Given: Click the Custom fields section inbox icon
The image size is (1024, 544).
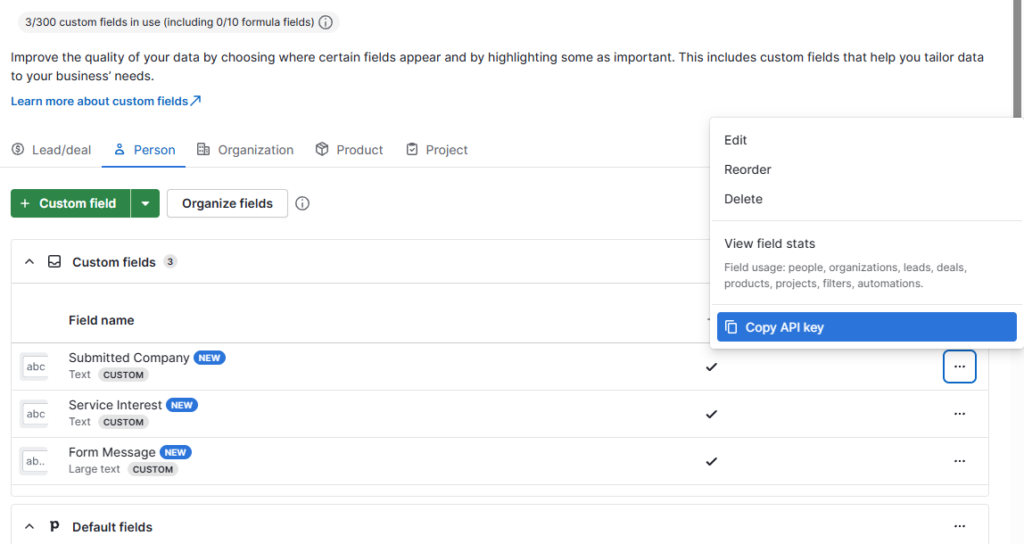Looking at the screenshot, I should (54, 262).
